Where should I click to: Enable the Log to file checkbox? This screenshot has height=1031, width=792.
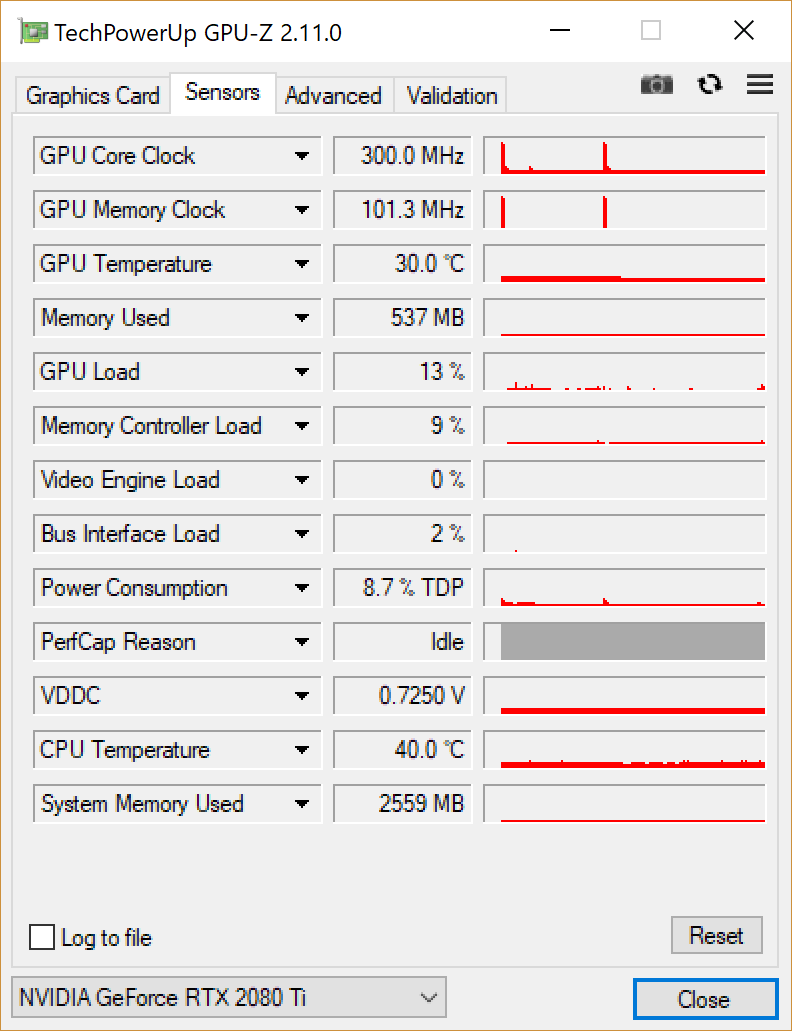tap(42, 937)
